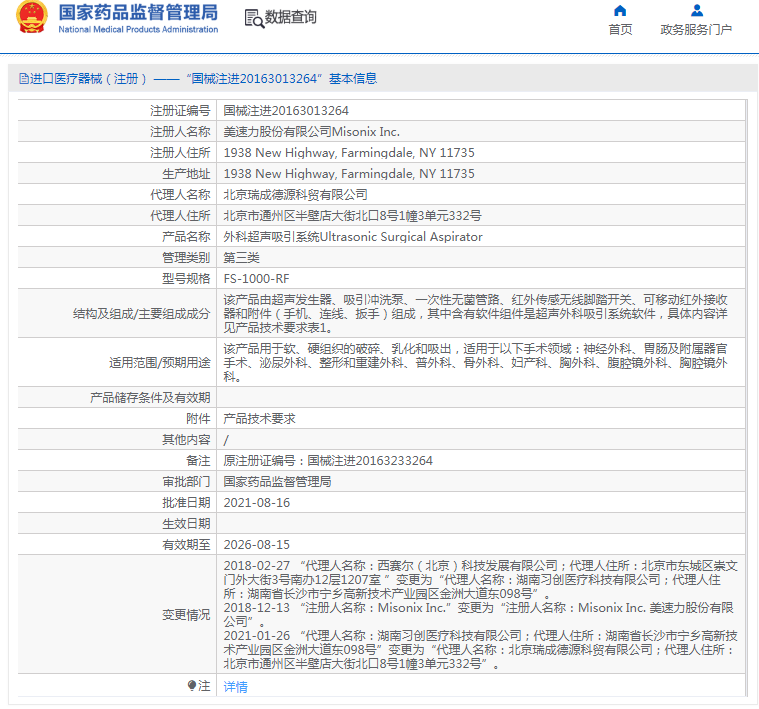Image resolution: width=759 pixels, height=709 pixels.
Task: Click the 有效期至 row label
Action: click(186, 545)
